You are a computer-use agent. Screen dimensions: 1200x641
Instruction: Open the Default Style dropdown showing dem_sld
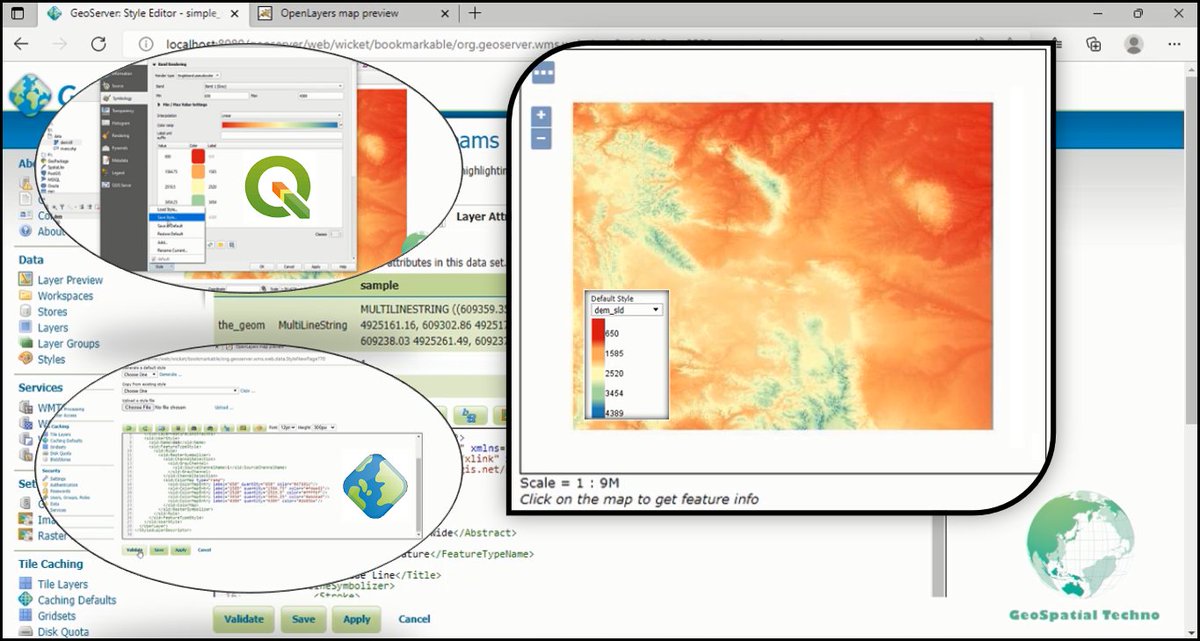(625, 310)
